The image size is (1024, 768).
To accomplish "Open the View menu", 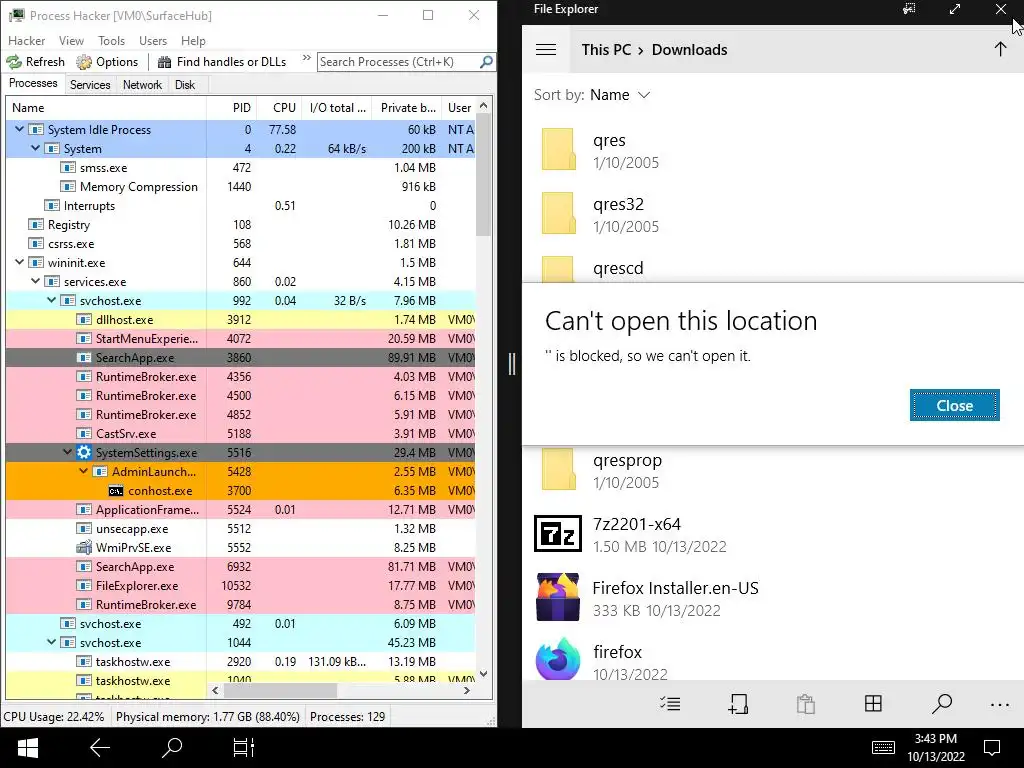I will tap(71, 40).
